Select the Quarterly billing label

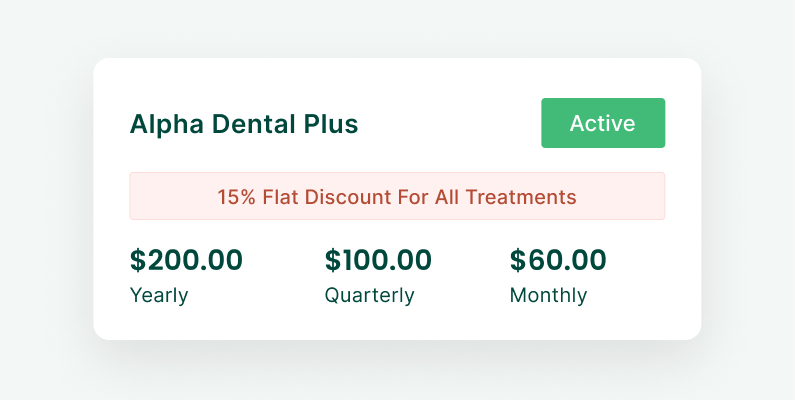(x=369, y=296)
